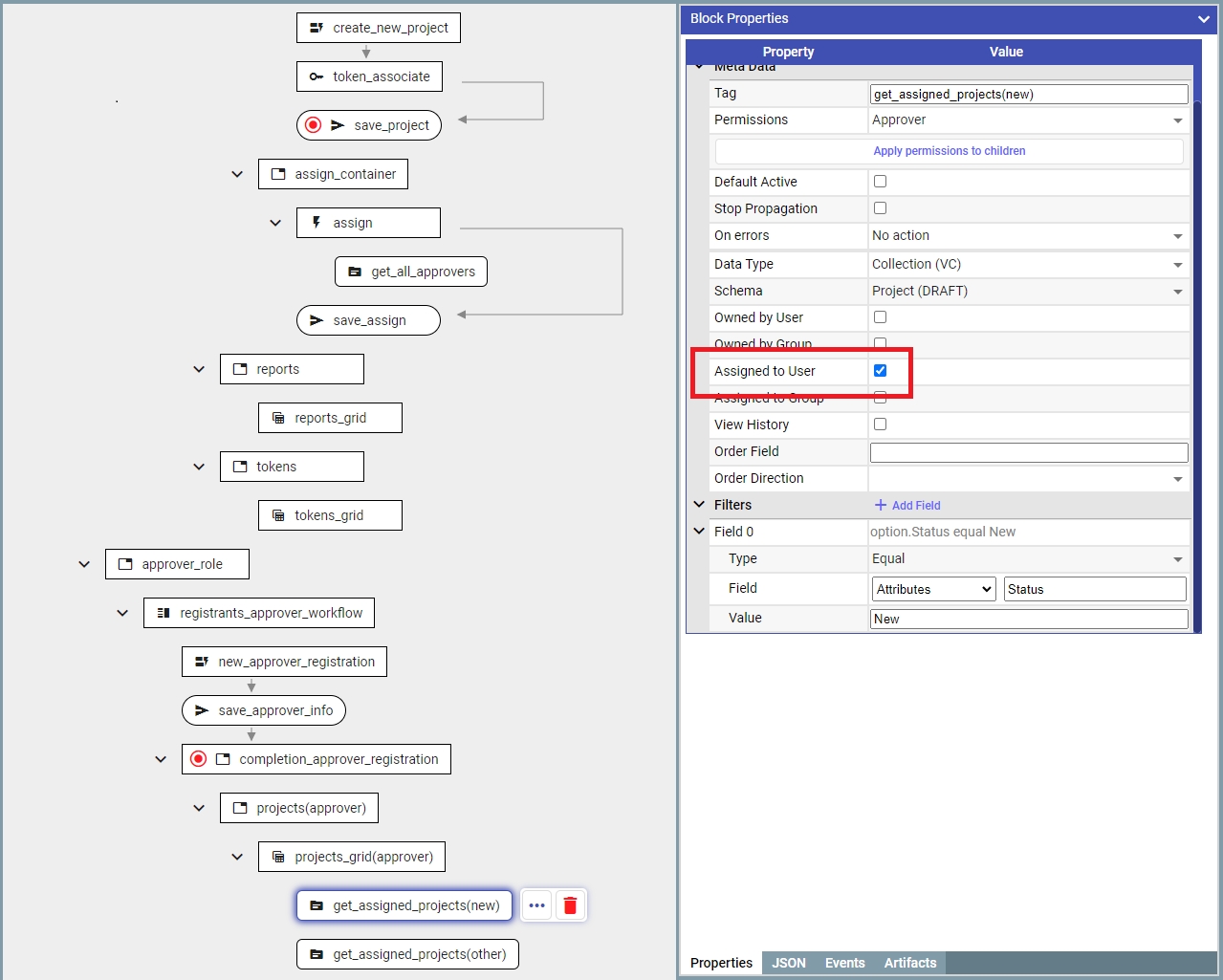The image size is (1223, 980).
Task: Click the grid icon on reports_grid block
Action: 278,418
